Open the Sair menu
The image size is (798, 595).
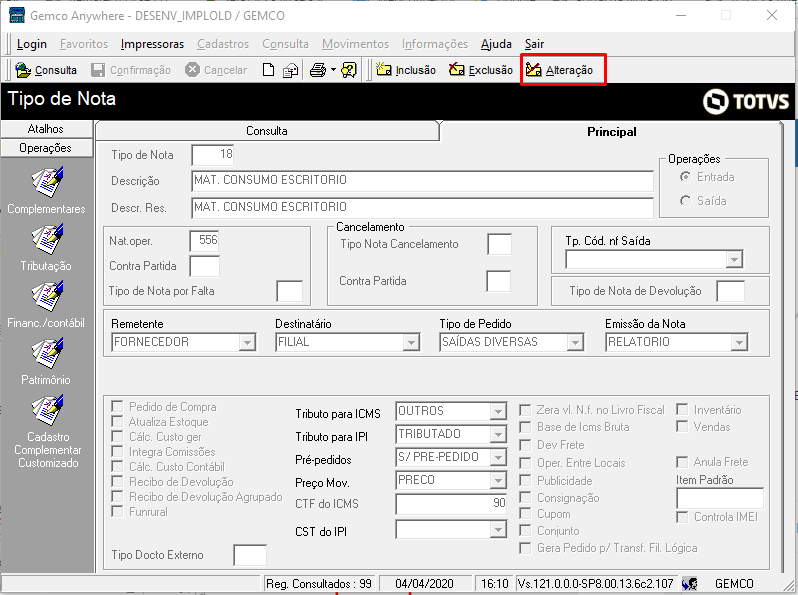[534, 44]
